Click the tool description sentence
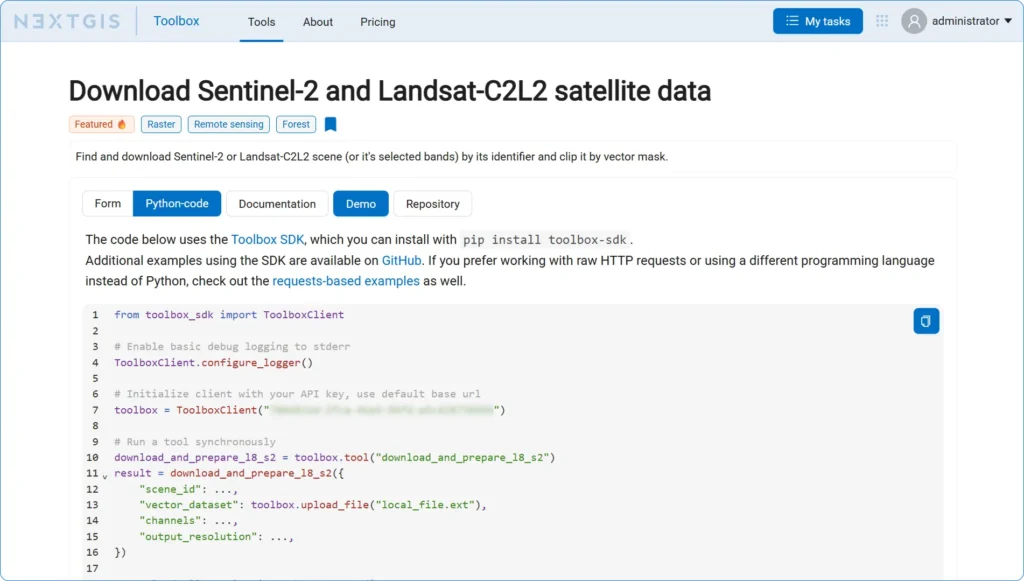 click(x=372, y=157)
